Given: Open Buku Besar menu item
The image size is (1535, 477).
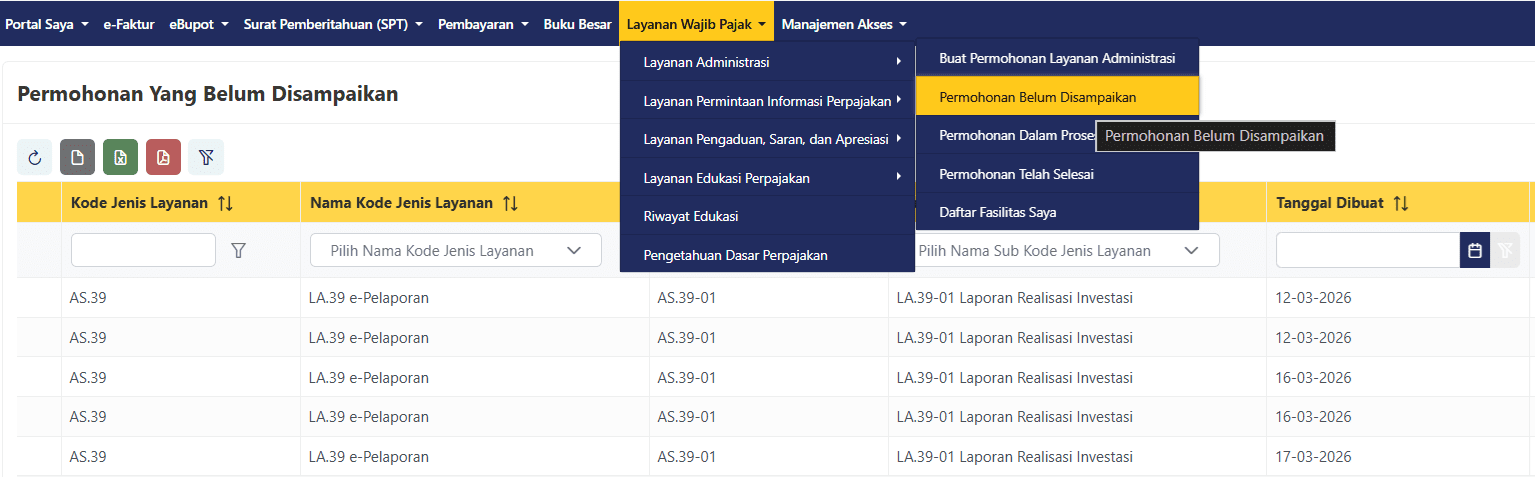Looking at the screenshot, I should point(578,24).
